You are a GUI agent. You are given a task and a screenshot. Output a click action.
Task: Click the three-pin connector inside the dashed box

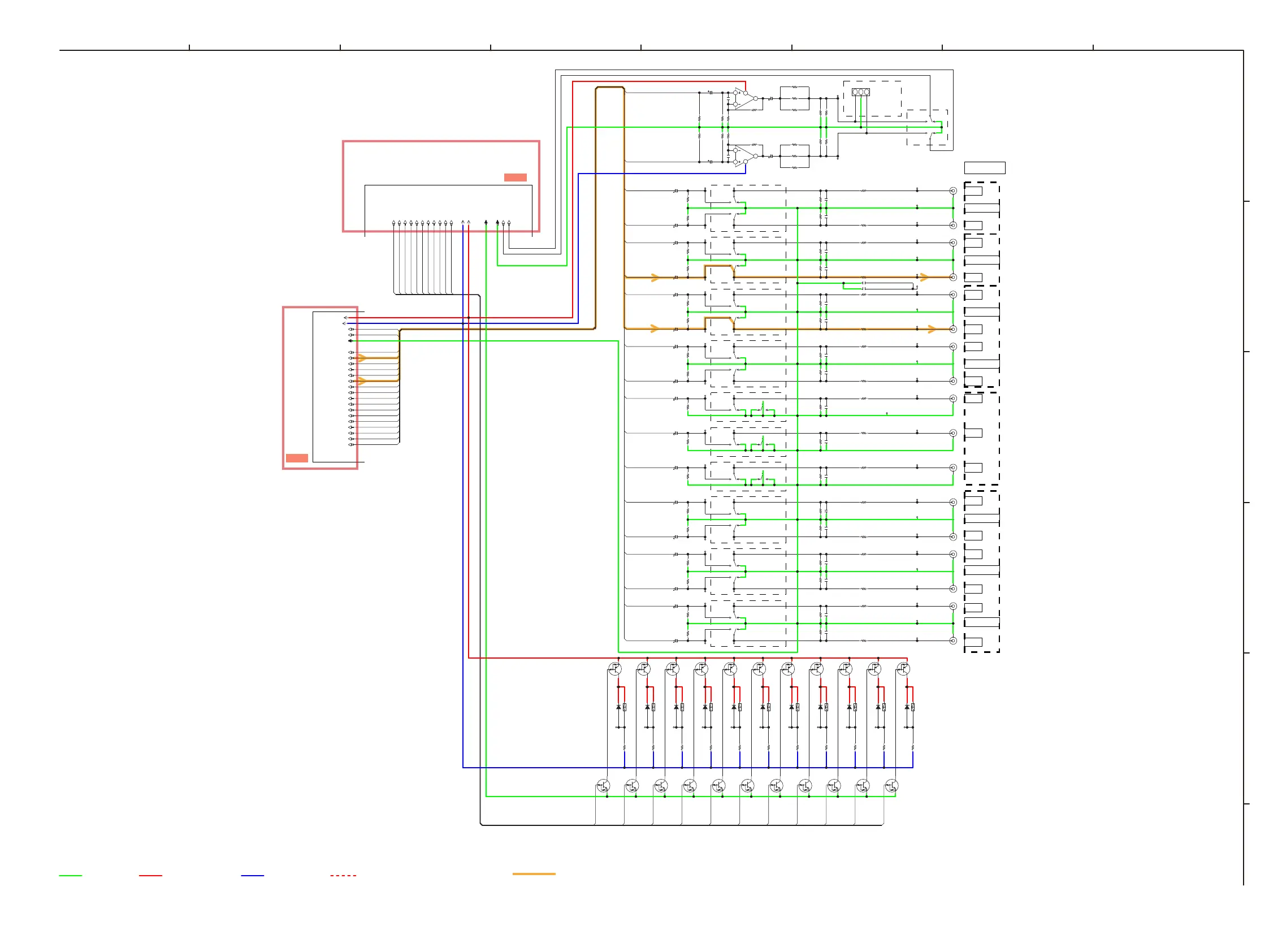pos(861,92)
